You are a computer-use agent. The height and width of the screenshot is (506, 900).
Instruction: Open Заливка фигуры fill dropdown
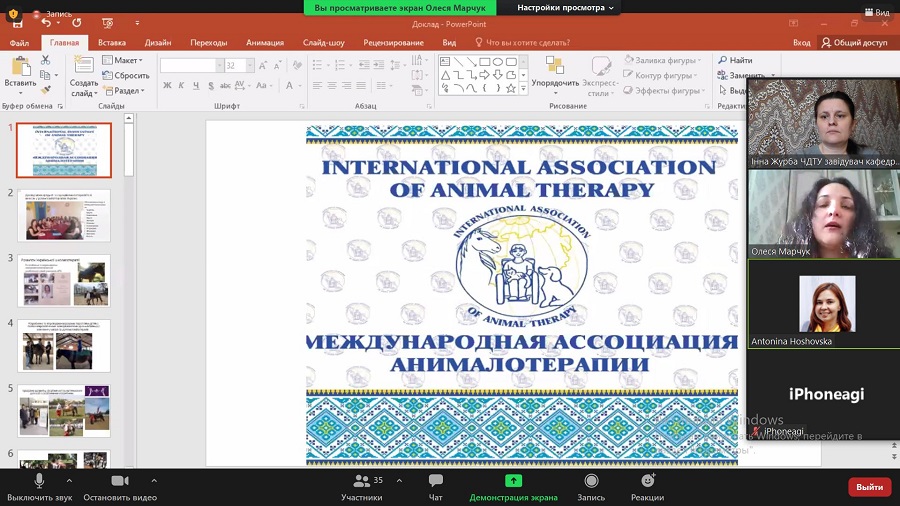click(663, 60)
